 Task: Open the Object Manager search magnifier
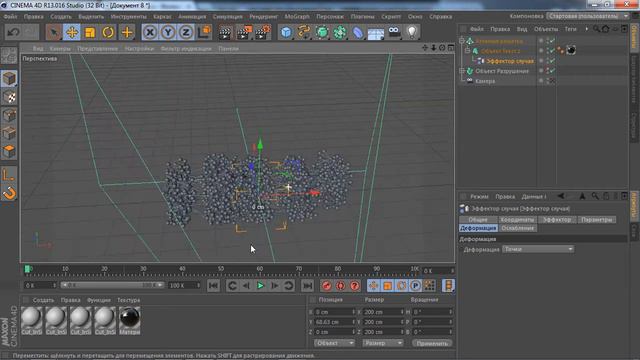(596, 29)
